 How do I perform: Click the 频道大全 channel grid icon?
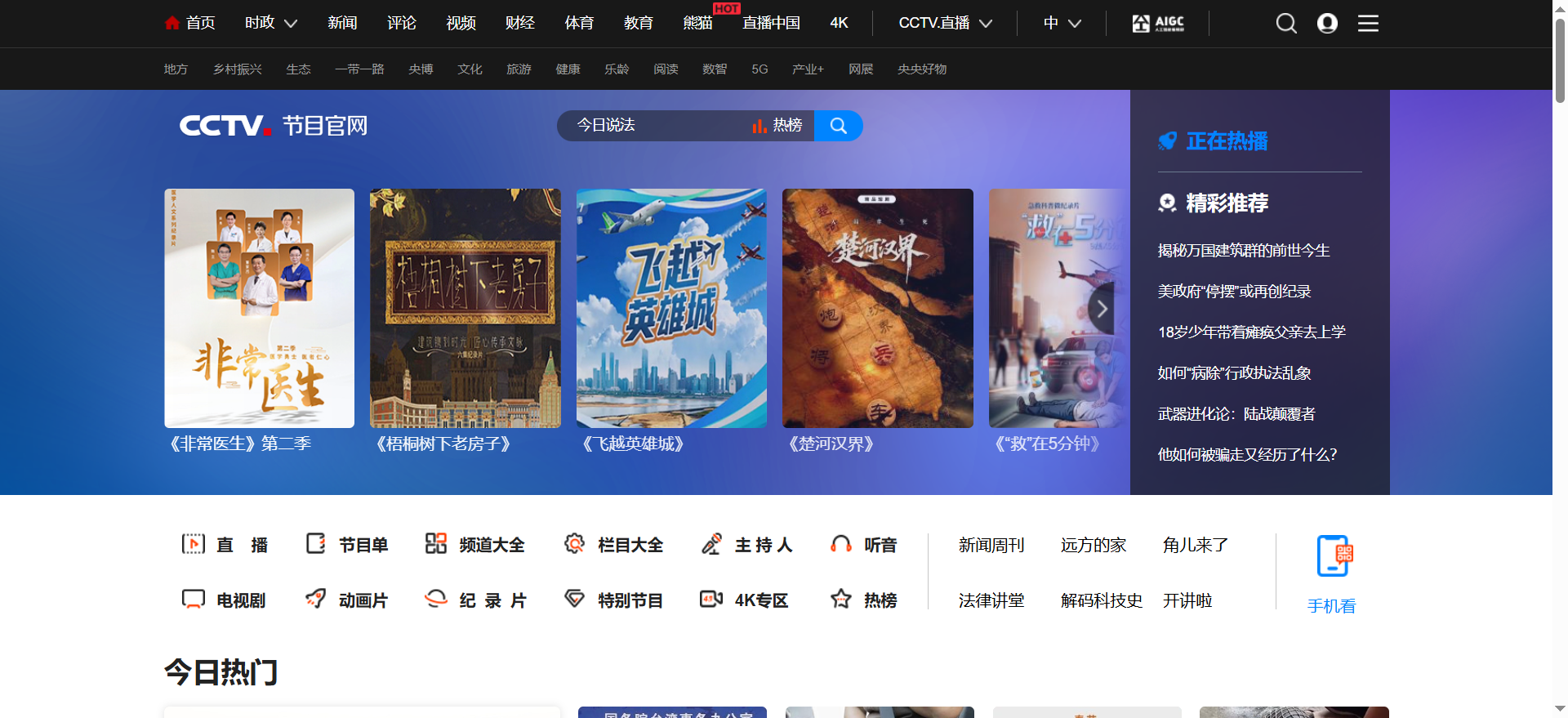click(x=436, y=544)
